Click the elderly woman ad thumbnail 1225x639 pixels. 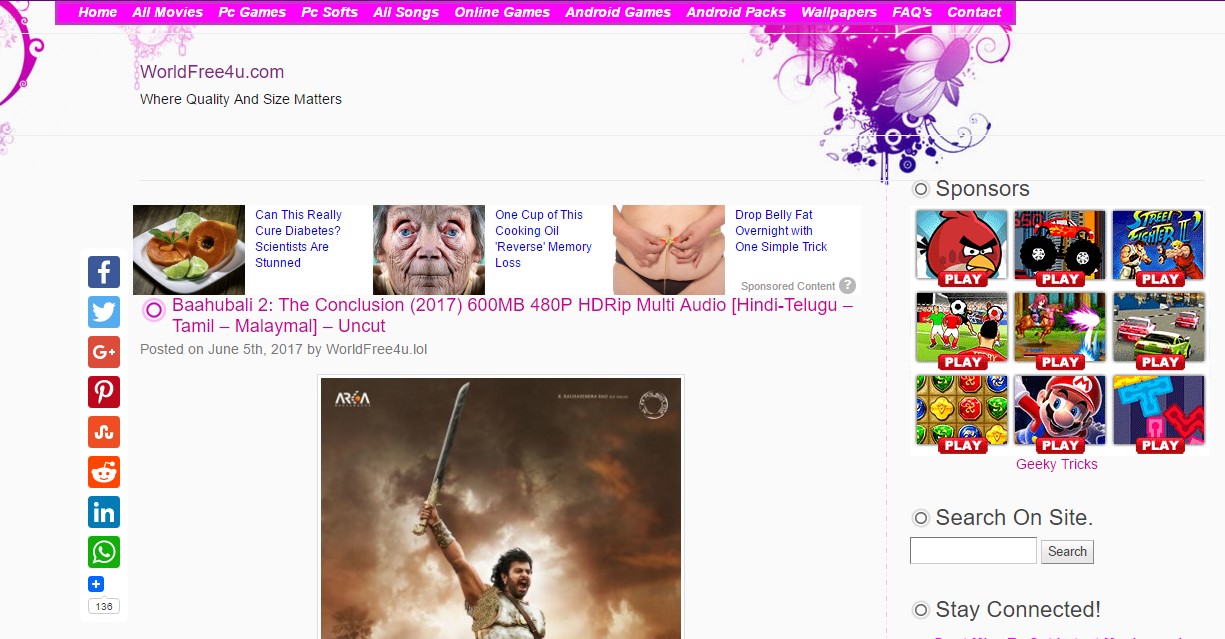pos(429,250)
